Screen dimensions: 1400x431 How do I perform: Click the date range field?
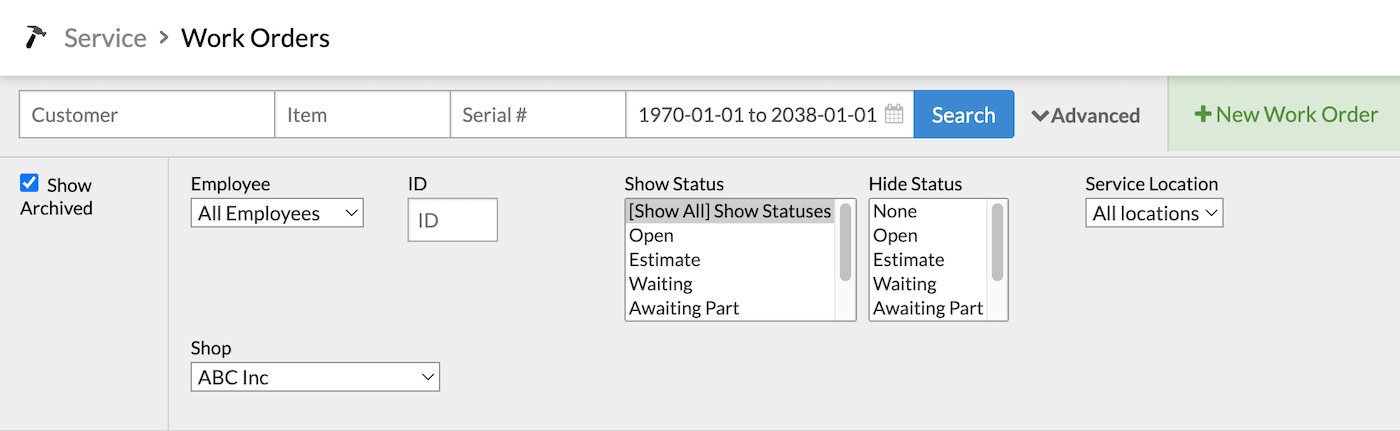pyautogui.click(x=770, y=114)
